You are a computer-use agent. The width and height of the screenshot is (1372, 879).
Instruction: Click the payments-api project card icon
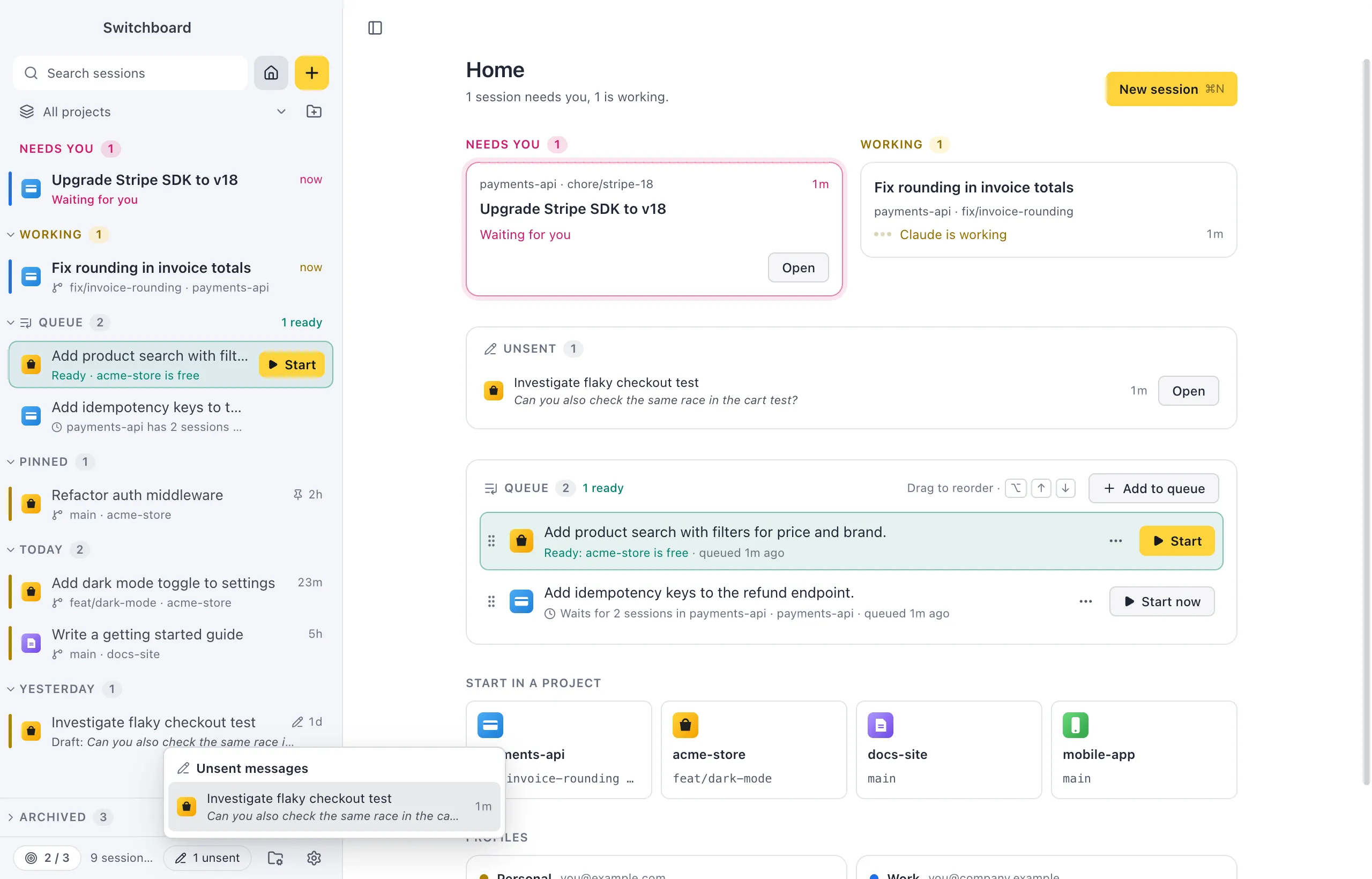click(490, 726)
